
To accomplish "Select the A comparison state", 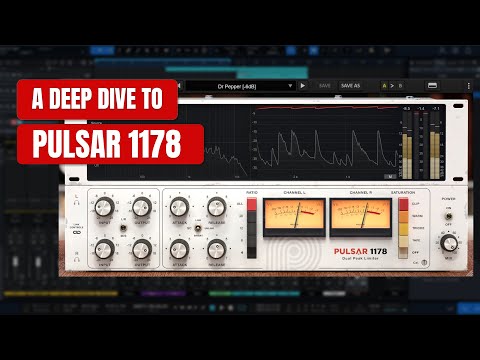I will tap(384, 86).
